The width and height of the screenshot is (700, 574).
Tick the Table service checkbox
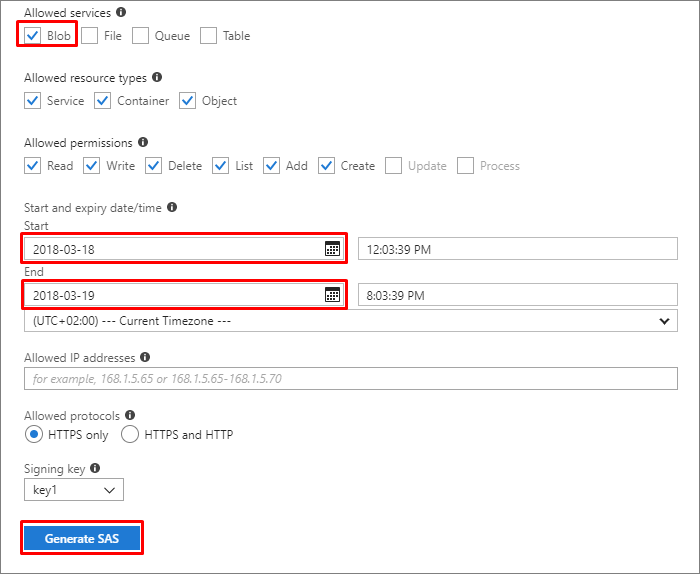pos(208,35)
